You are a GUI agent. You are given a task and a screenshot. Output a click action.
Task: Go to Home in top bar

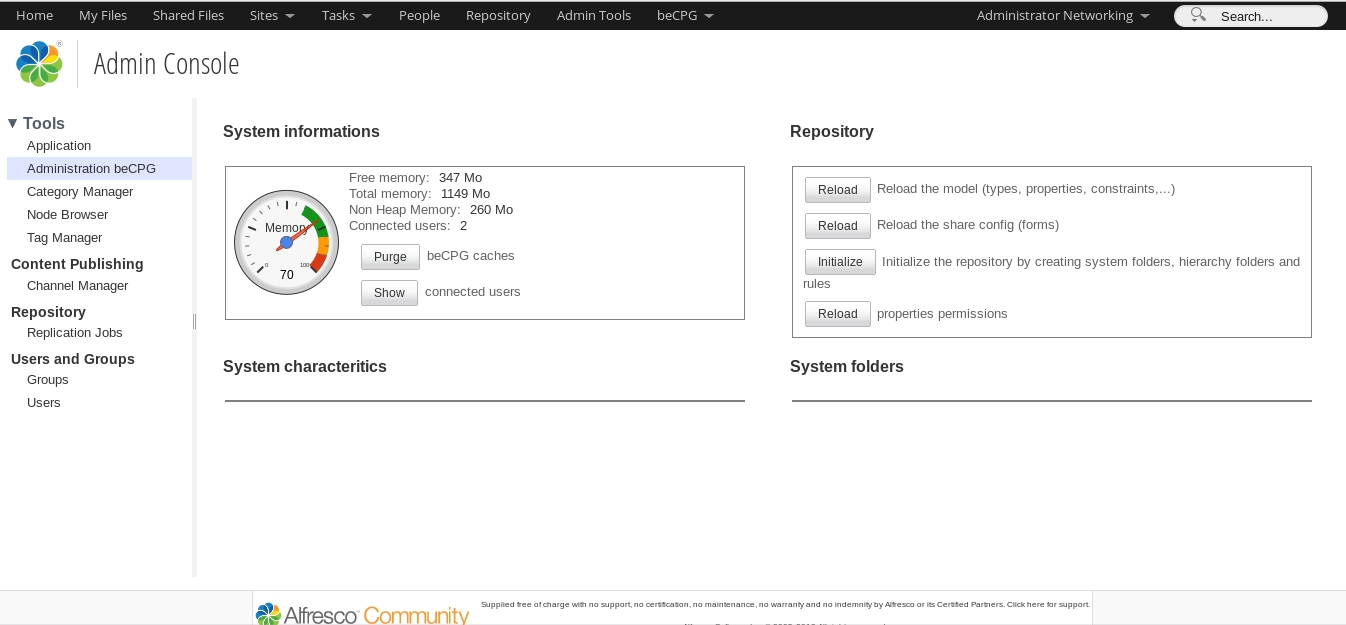34,15
